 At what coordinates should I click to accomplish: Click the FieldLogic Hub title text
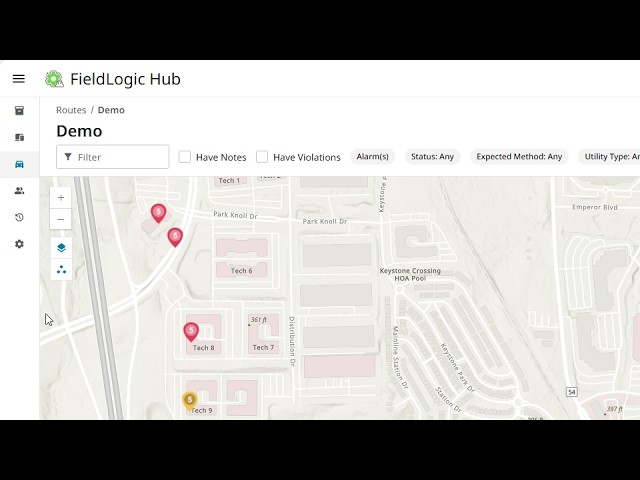click(x=125, y=79)
